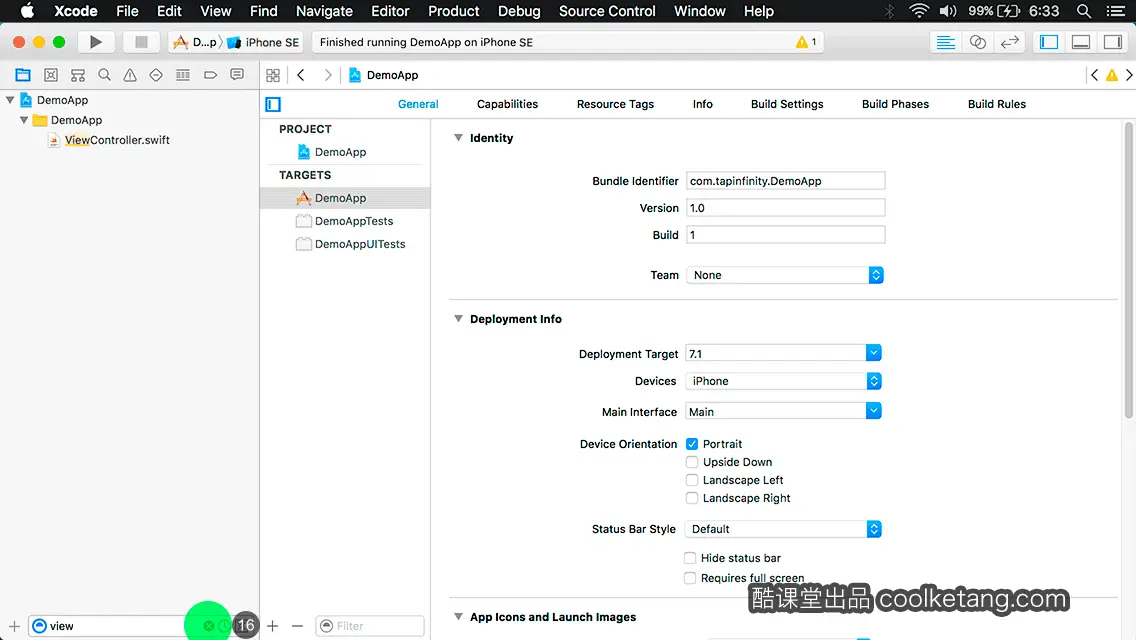Go back in editor history
Viewport: 1136px width, 640px height.
click(x=301, y=75)
